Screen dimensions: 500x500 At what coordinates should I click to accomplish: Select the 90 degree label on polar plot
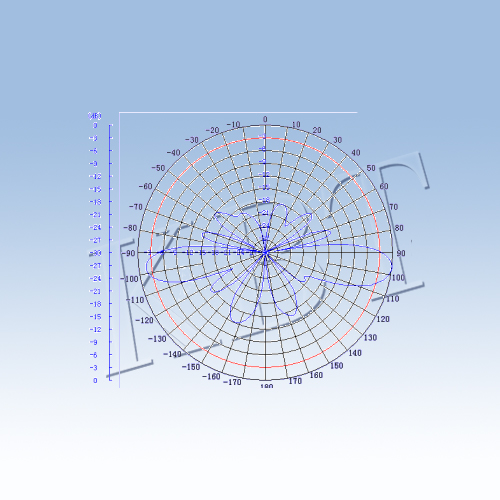(x=401, y=253)
